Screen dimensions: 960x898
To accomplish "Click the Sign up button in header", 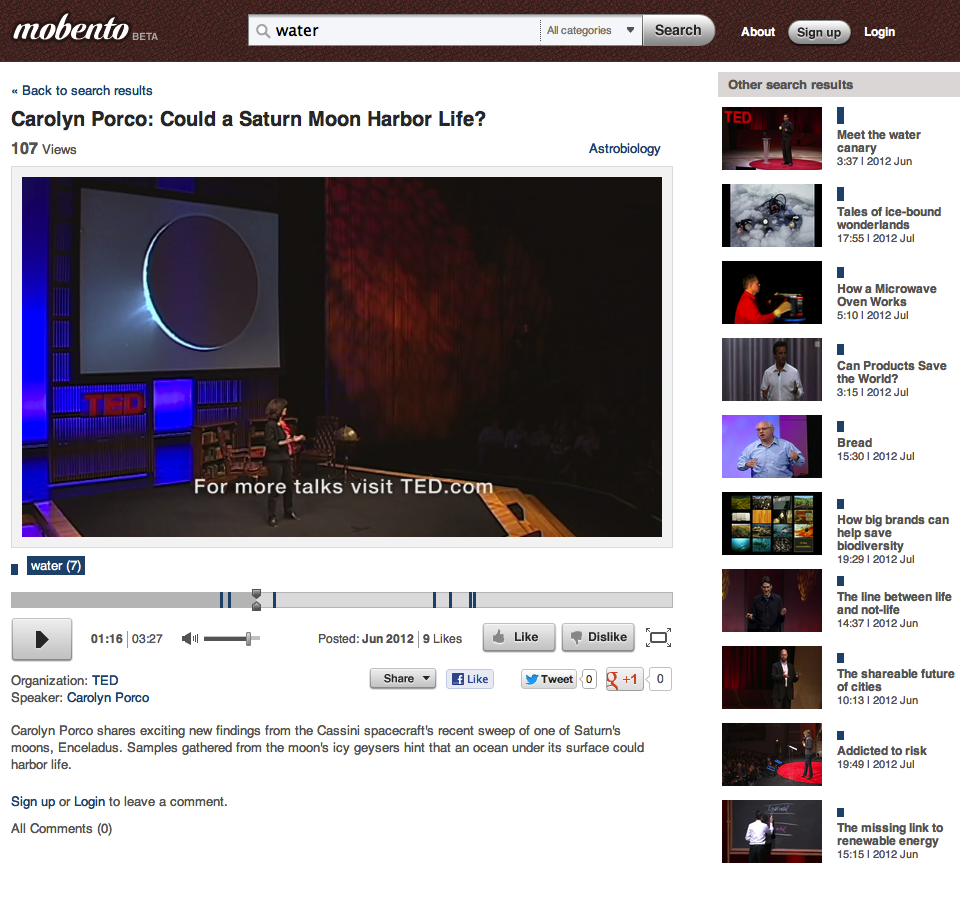I will click(x=819, y=32).
